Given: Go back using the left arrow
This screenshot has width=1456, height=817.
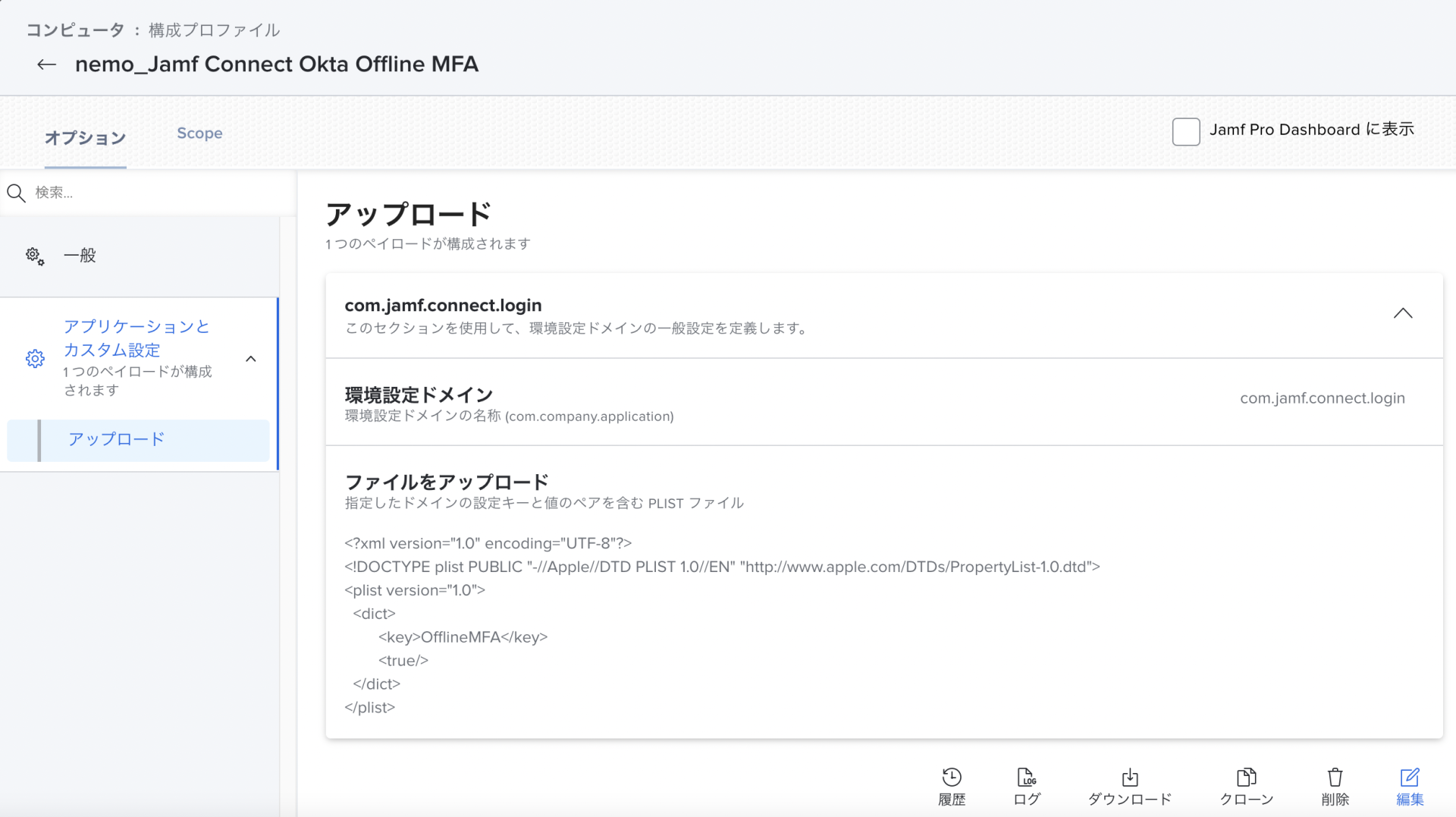Looking at the screenshot, I should tap(46, 64).
